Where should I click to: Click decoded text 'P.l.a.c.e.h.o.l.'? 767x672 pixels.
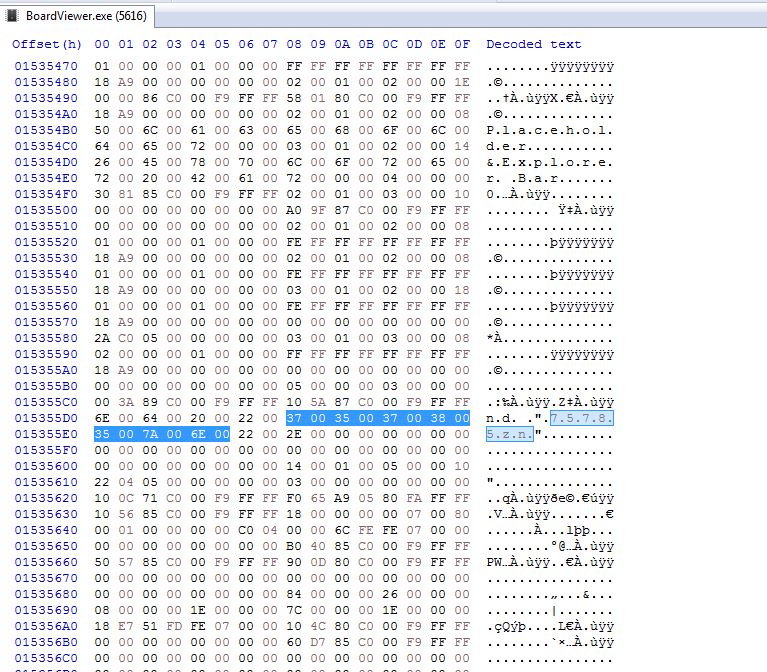pyautogui.click(x=550, y=131)
